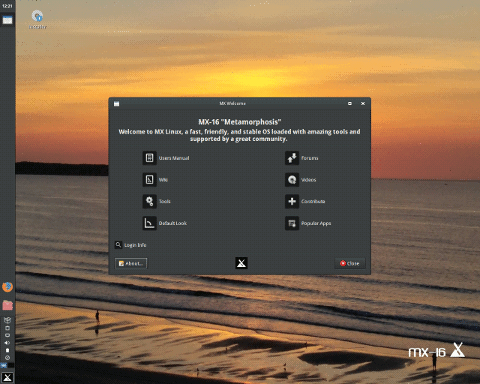The height and width of the screenshot is (384, 480).
Task: Open the Wiki icon
Action: [150, 180]
